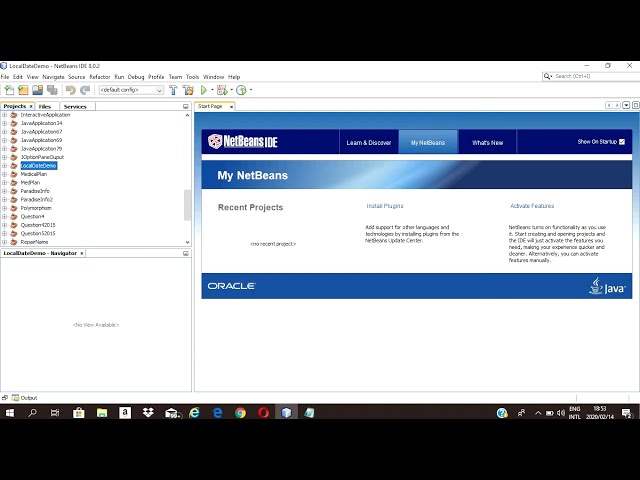Open the Learn & Discover tab
The image size is (640, 480).
[369, 142]
